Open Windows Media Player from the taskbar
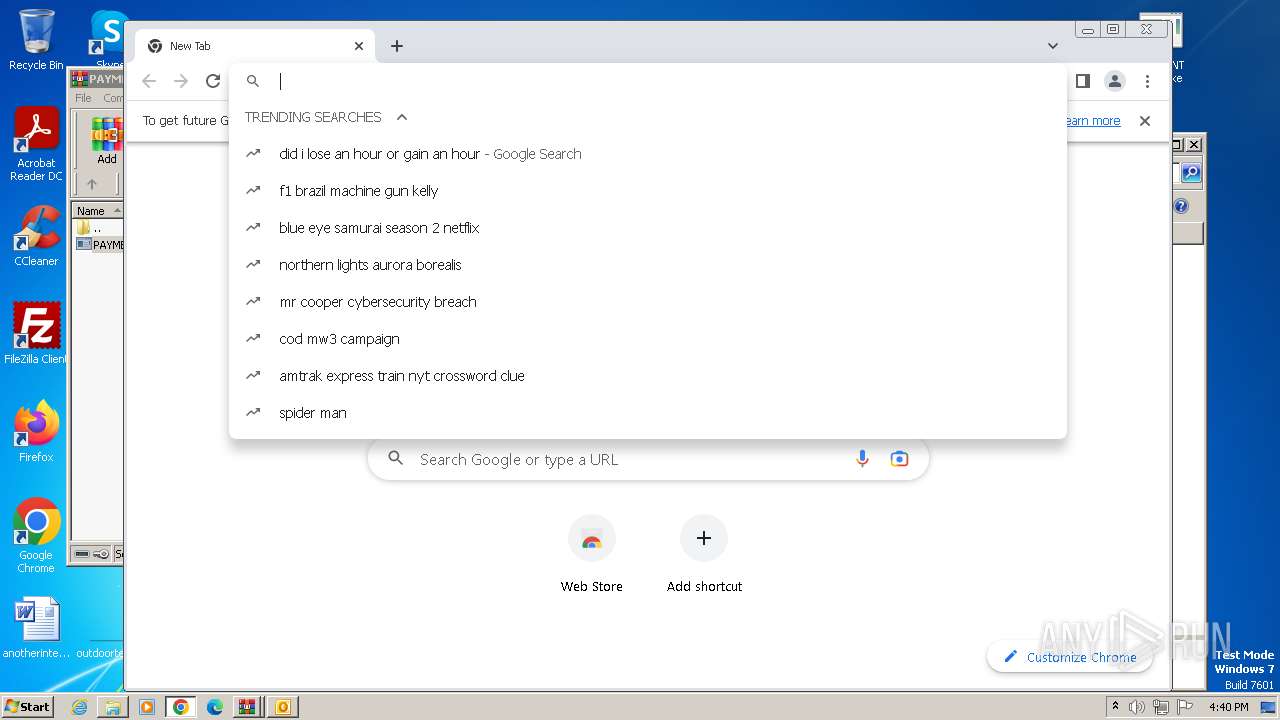Image resolution: width=1280 pixels, height=720 pixels. (147, 707)
